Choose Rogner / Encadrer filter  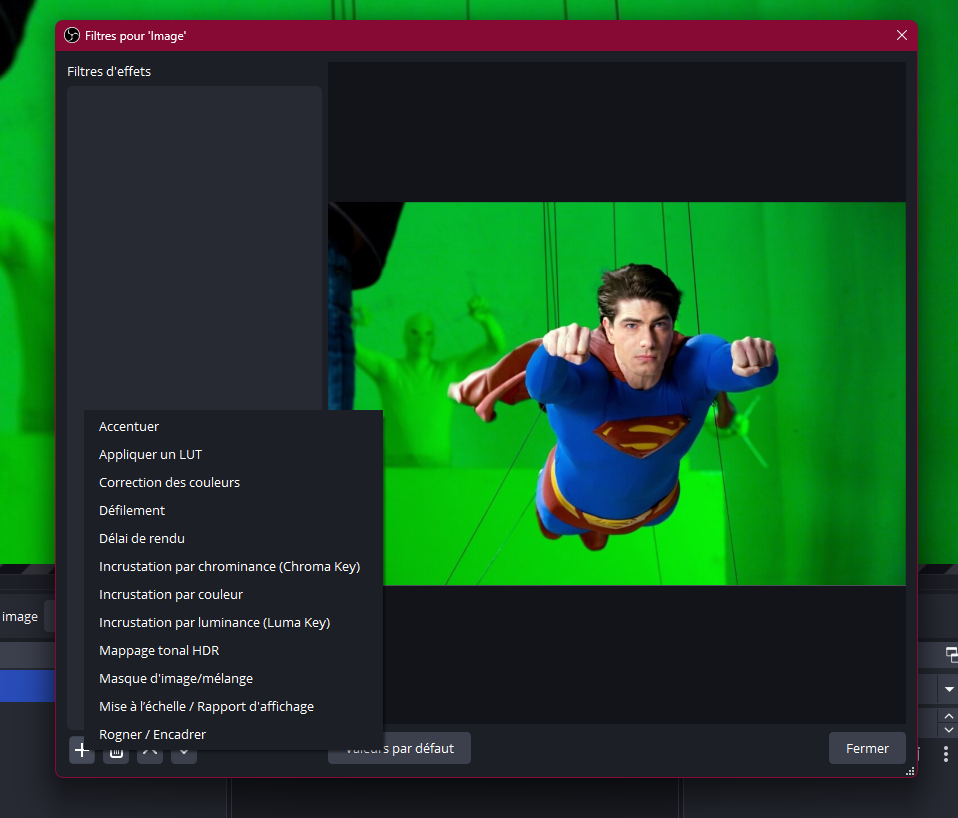tap(233, 735)
